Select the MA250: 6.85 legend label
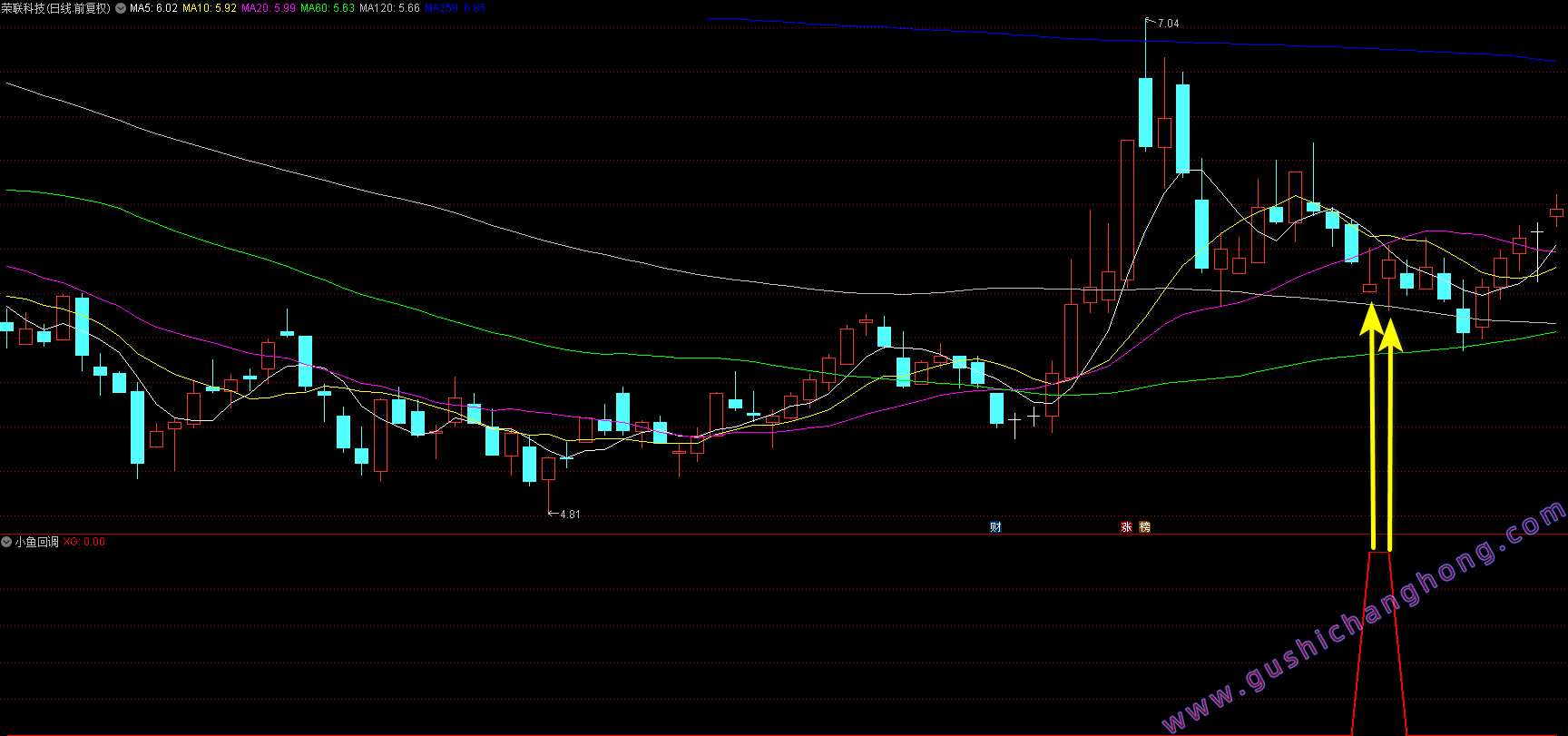 [x=455, y=8]
